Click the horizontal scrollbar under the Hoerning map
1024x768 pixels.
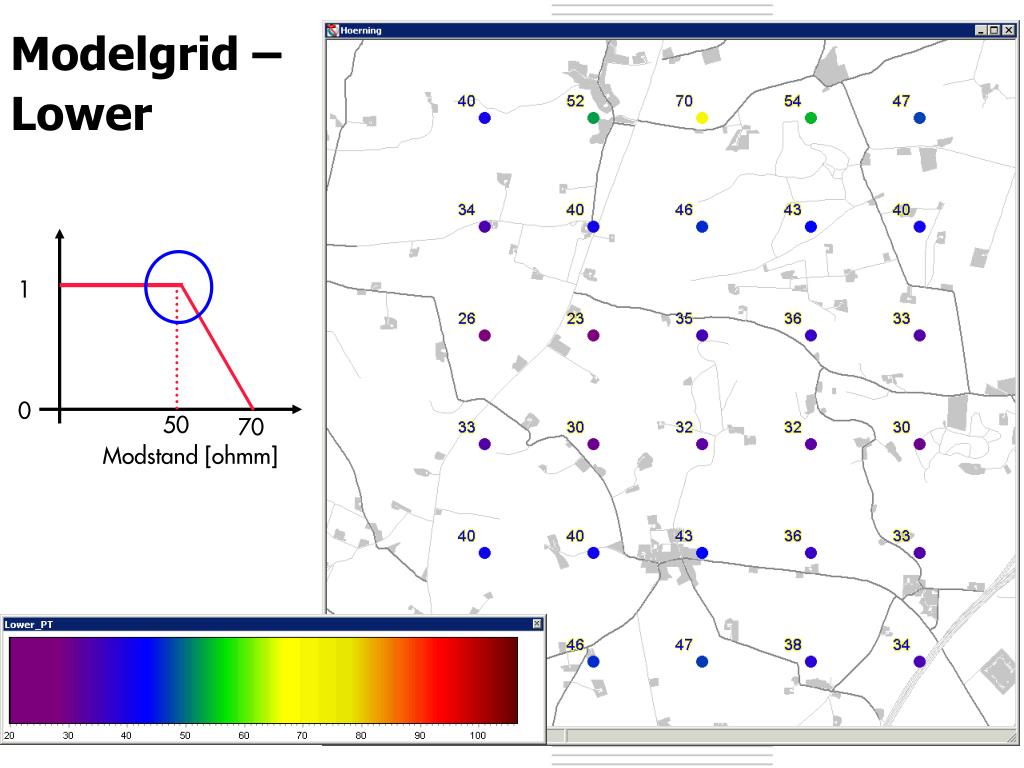tap(780, 736)
